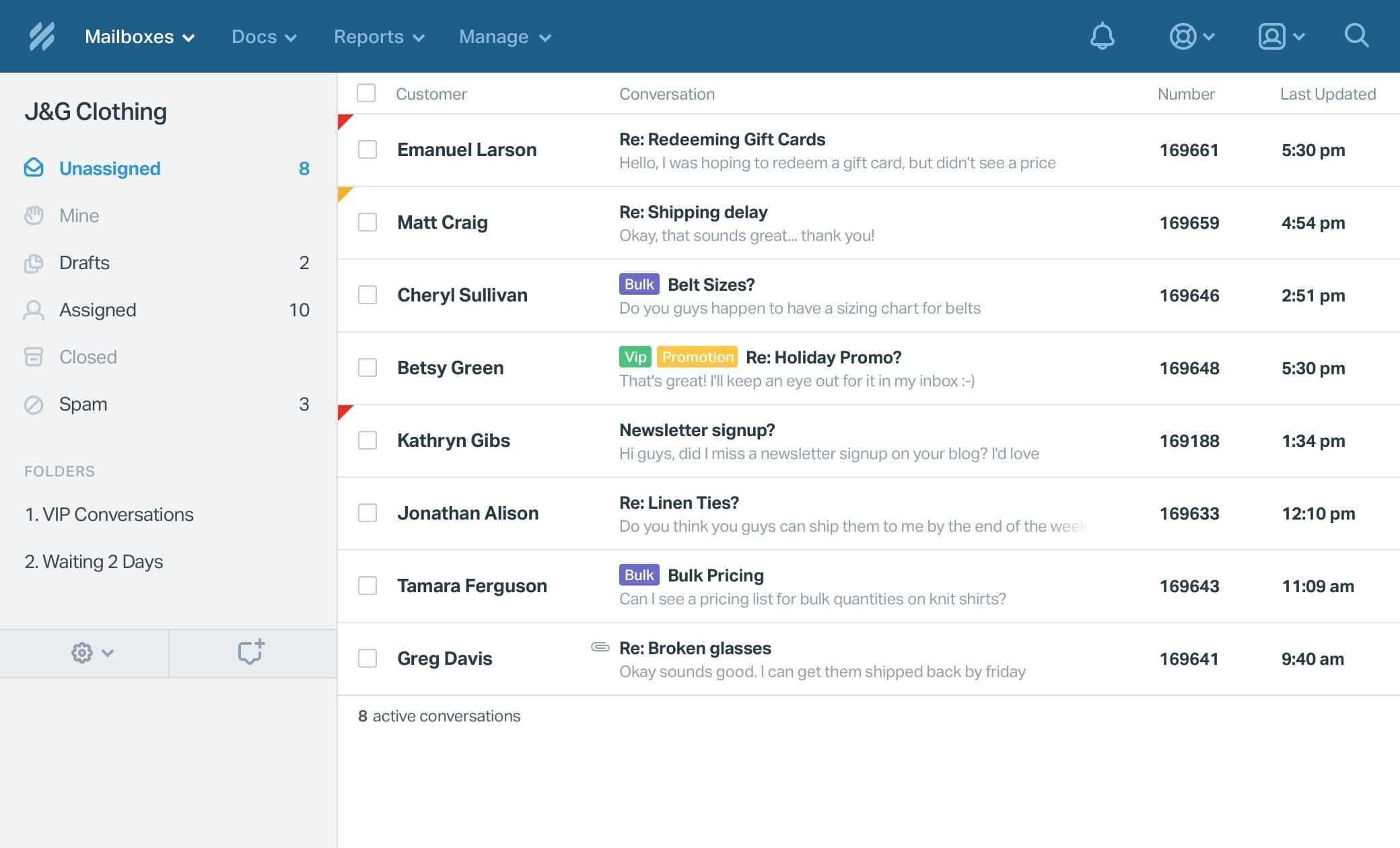Click the Vip tag on Holiday Promo
The image size is (1400, 848).
click(x=635, y=357)
